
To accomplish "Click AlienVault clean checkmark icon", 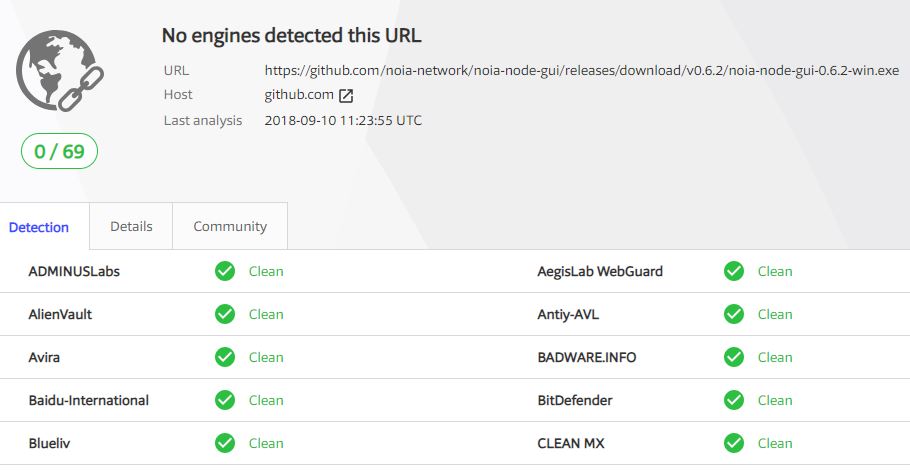I will [x=225, y=314].
